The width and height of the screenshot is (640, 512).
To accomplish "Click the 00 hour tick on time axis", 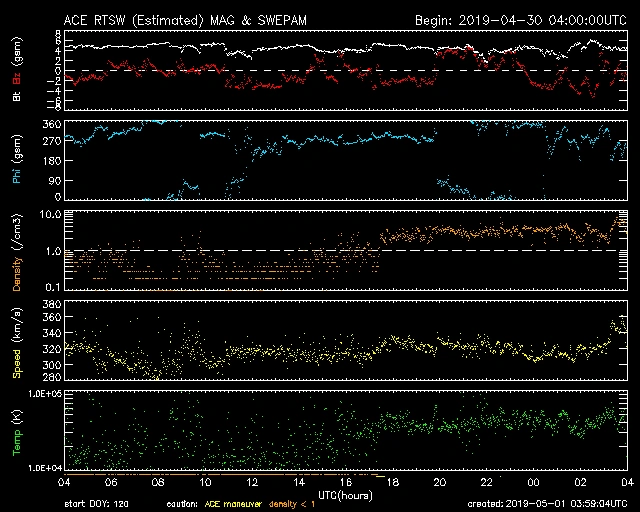I will 533,482.
